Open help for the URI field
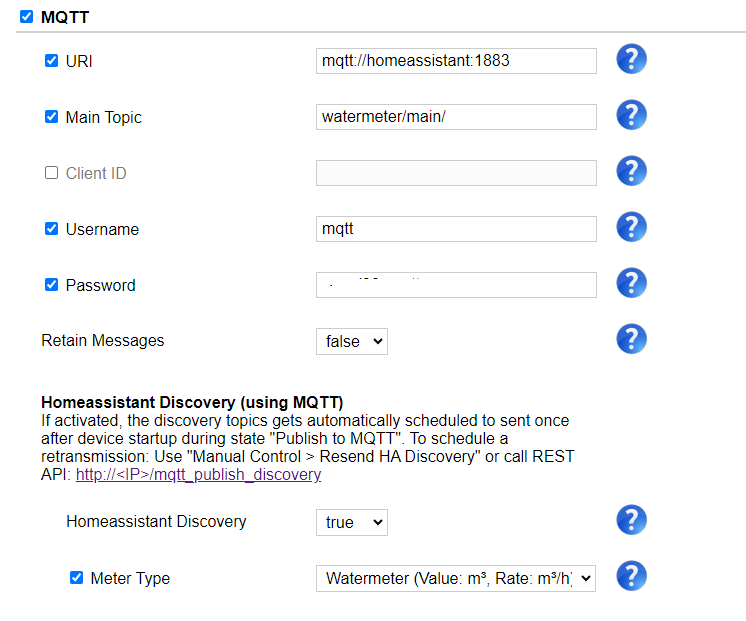 click(631, 59)
